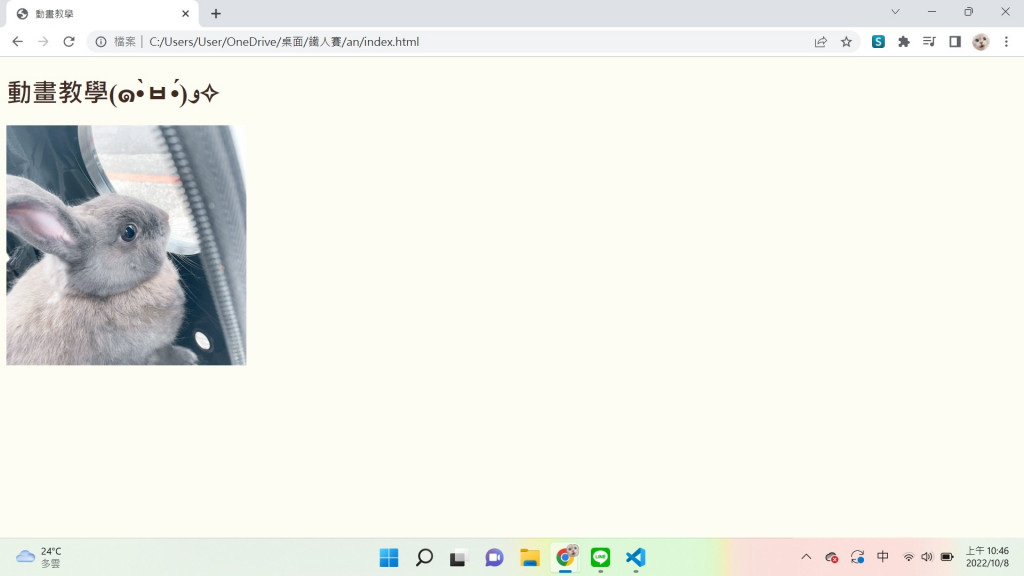Screen dimensions: 1024x576
Task: Close the 動畫教學 tab
Action: click(185, 14)
